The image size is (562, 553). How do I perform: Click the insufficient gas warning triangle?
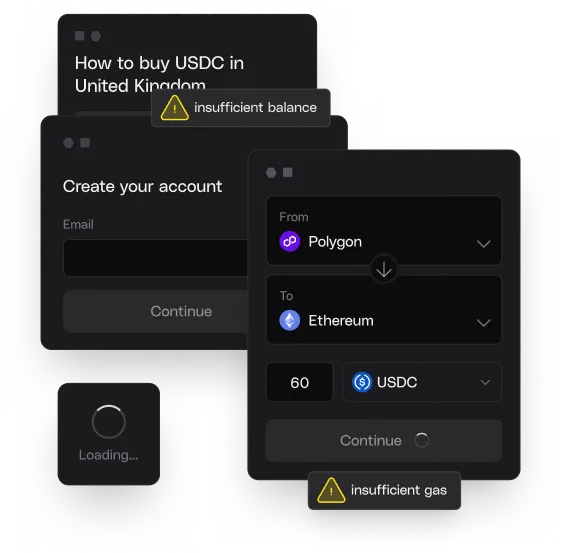coord(331,491)
